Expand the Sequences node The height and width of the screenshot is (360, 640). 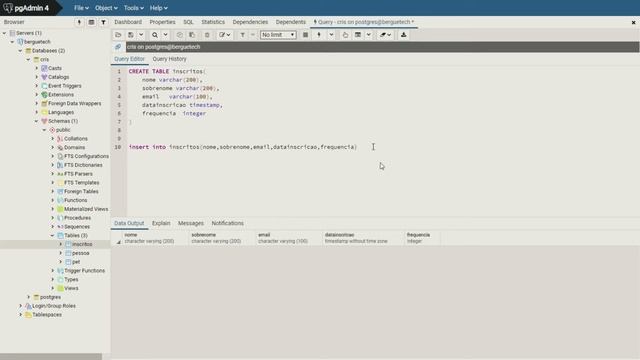(52, 227)
